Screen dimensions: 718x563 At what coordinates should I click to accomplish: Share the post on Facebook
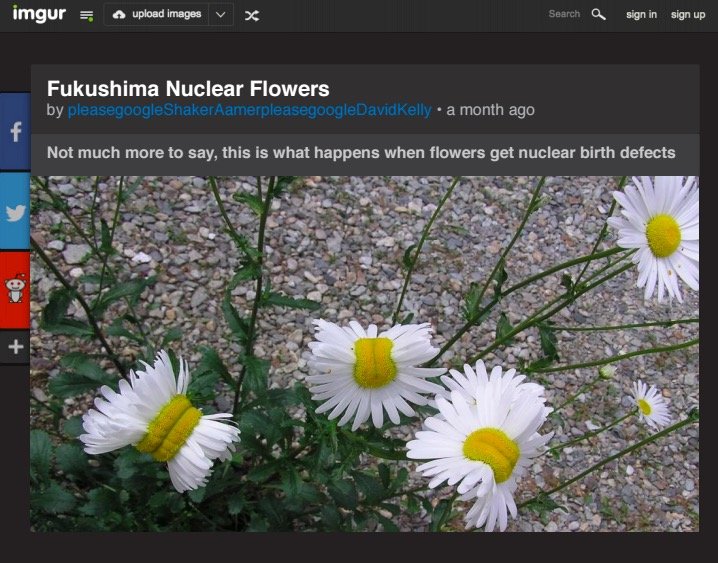pos(14,132)
